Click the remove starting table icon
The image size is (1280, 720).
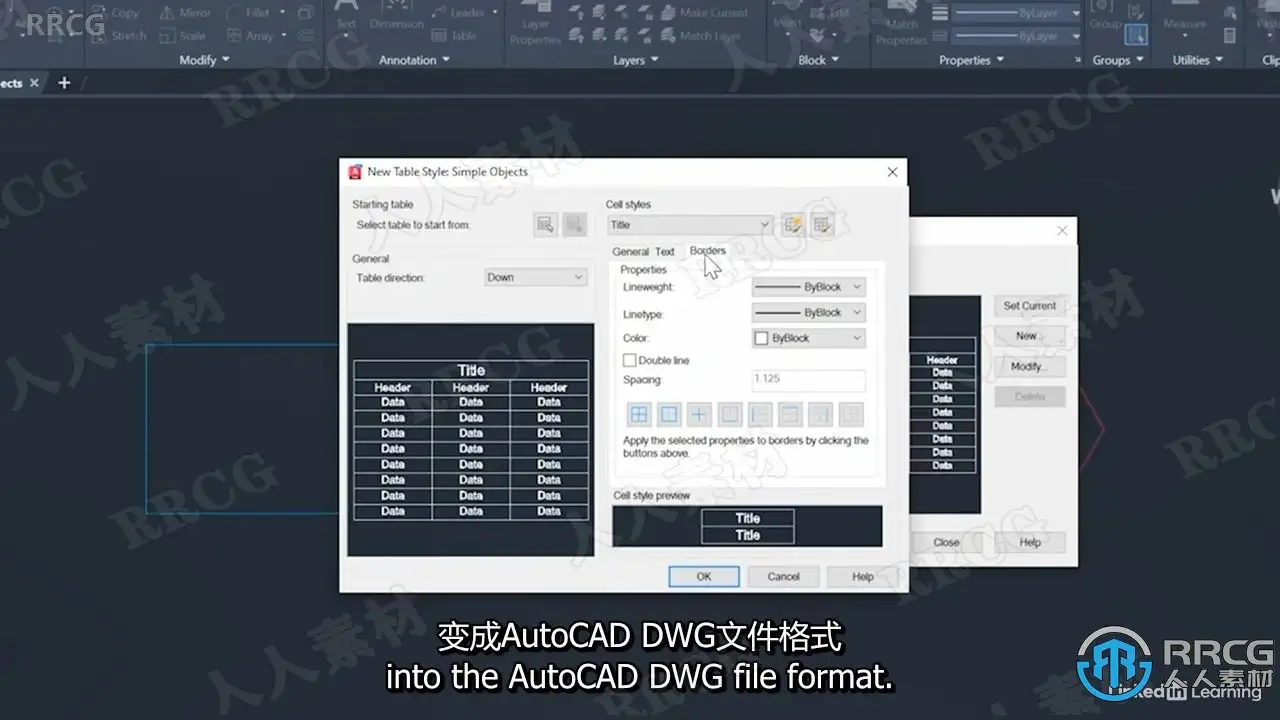point(574,225)
